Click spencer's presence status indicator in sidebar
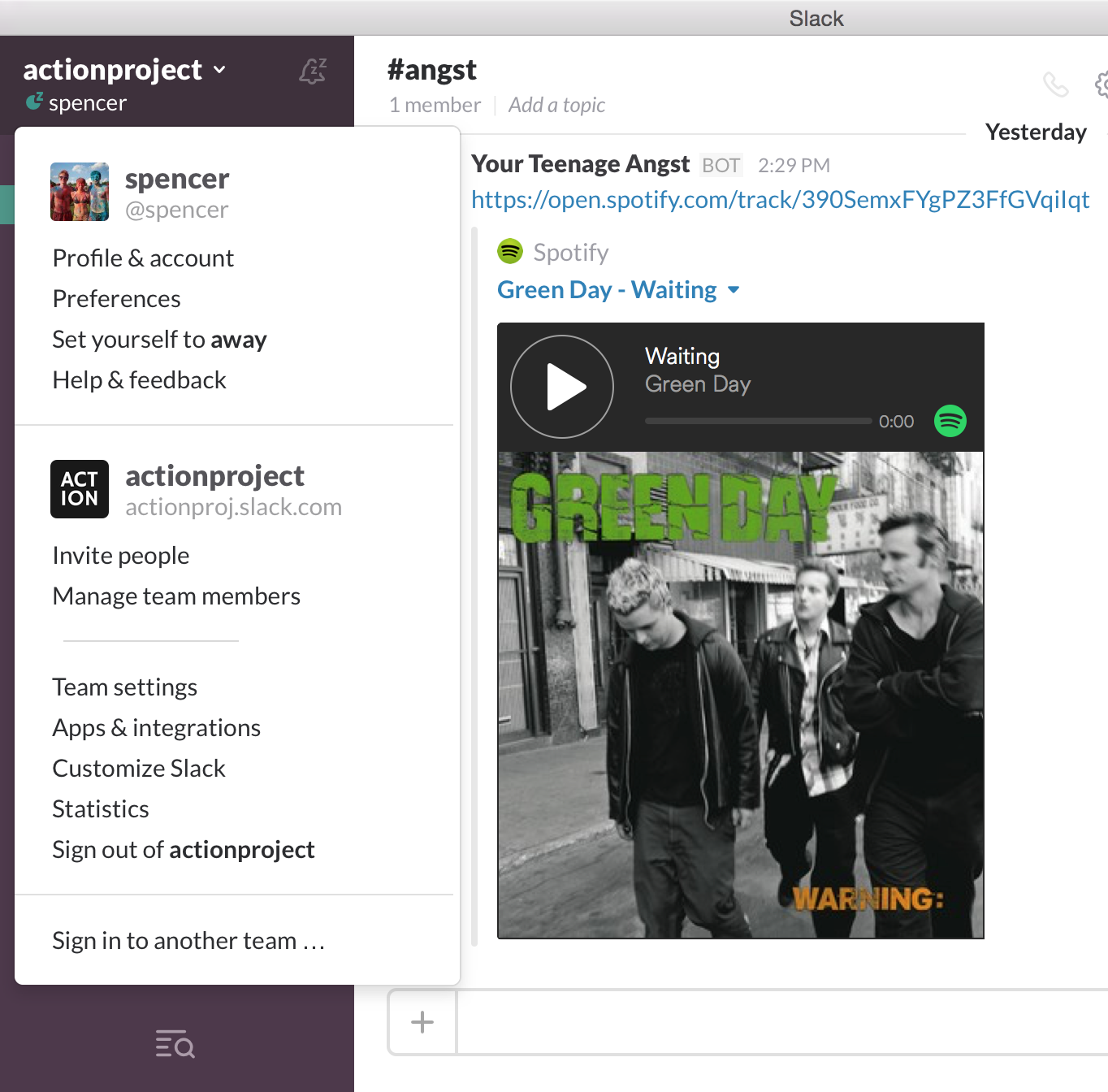1108x1092 pixels. click(x=34, y=102)
